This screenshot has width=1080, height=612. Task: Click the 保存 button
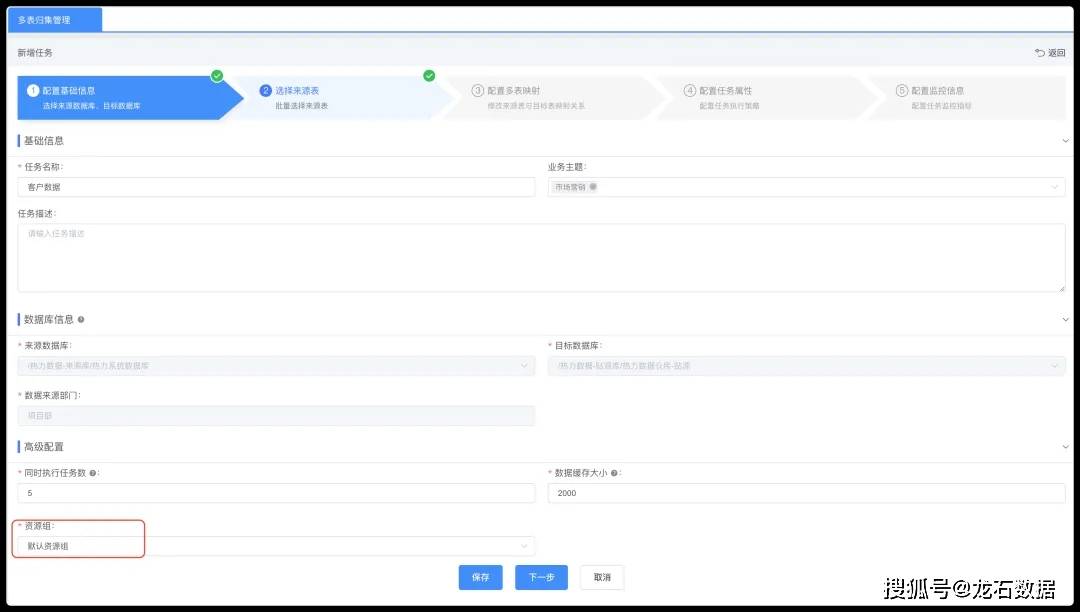(480, 577)
